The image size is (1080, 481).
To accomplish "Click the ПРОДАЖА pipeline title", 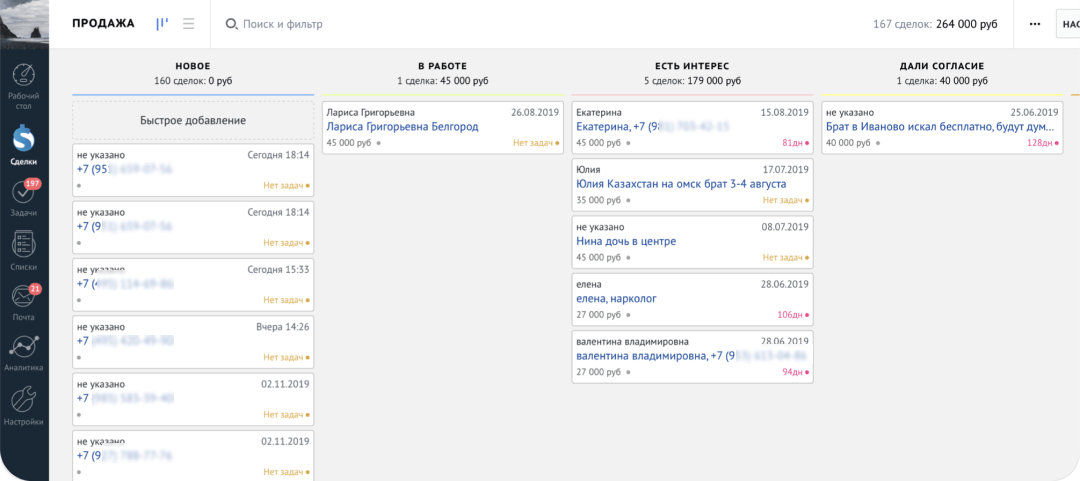I will (103, 24).
